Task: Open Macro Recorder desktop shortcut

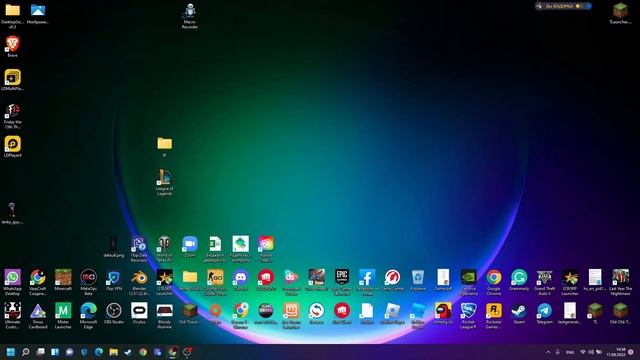Action: [190, 15]
